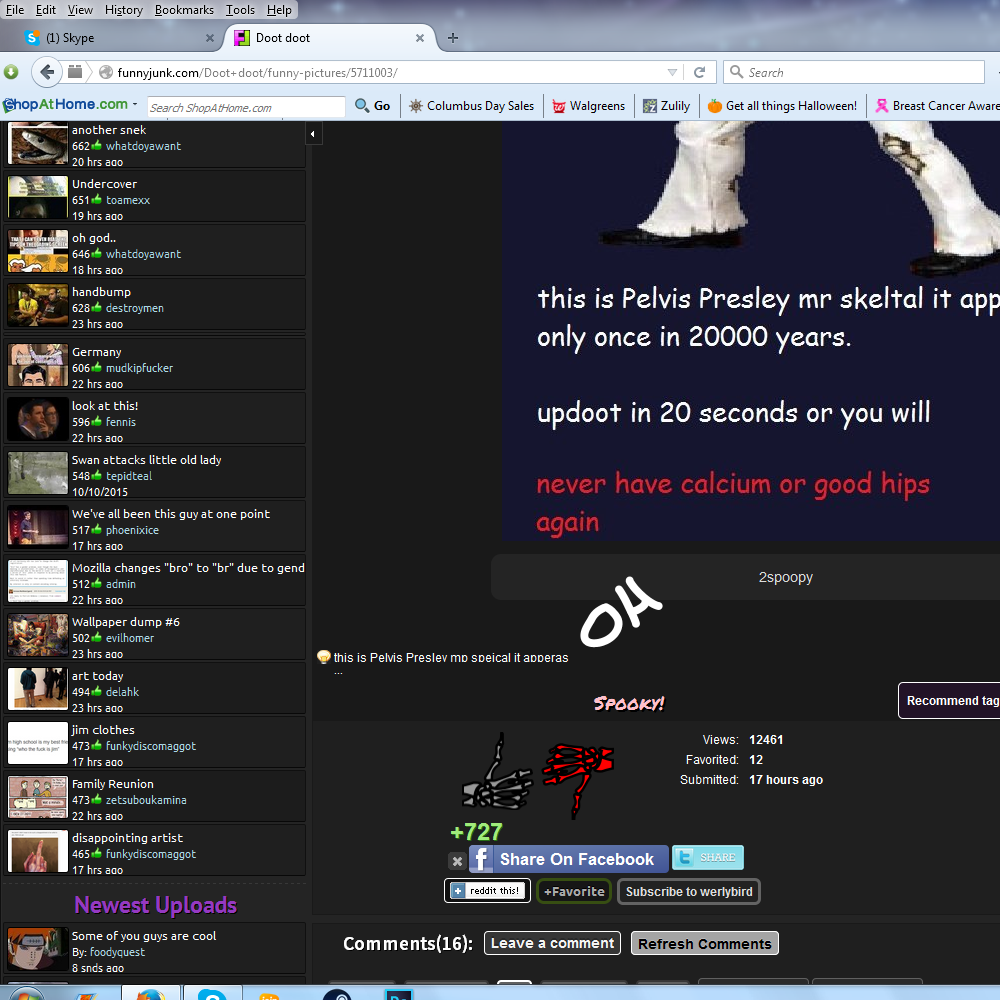Click the browser back arrow button
The width and height of the screenshot is (1000, 1000).
[x=46, y=72]
